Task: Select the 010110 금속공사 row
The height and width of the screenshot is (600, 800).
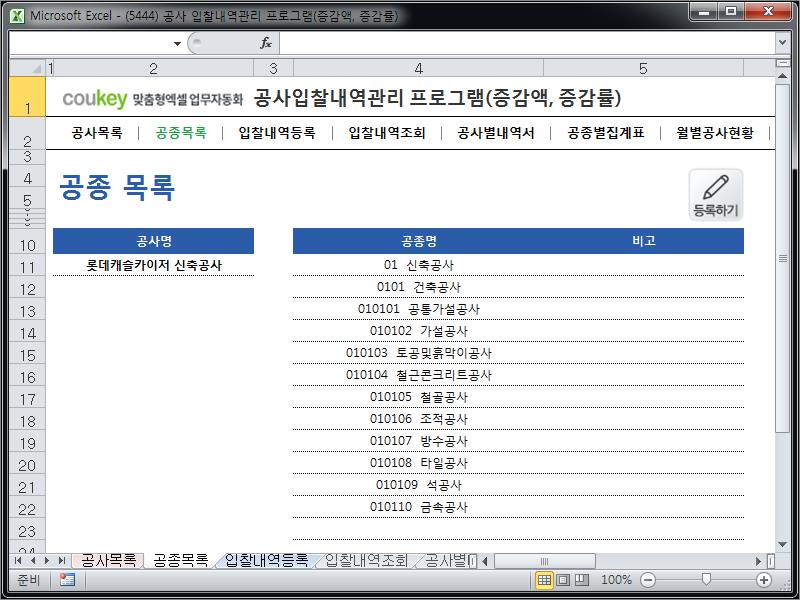Action: (x=518, y=507)
